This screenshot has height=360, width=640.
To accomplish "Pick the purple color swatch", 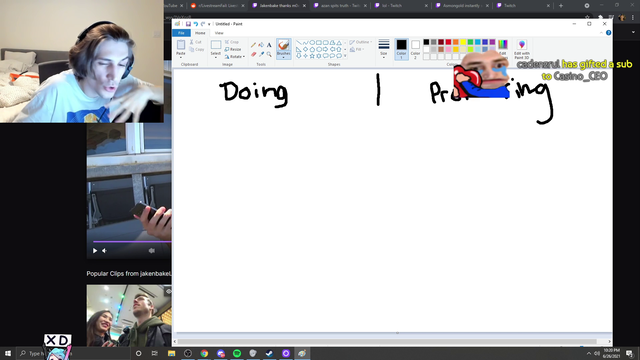I will 492,42.
